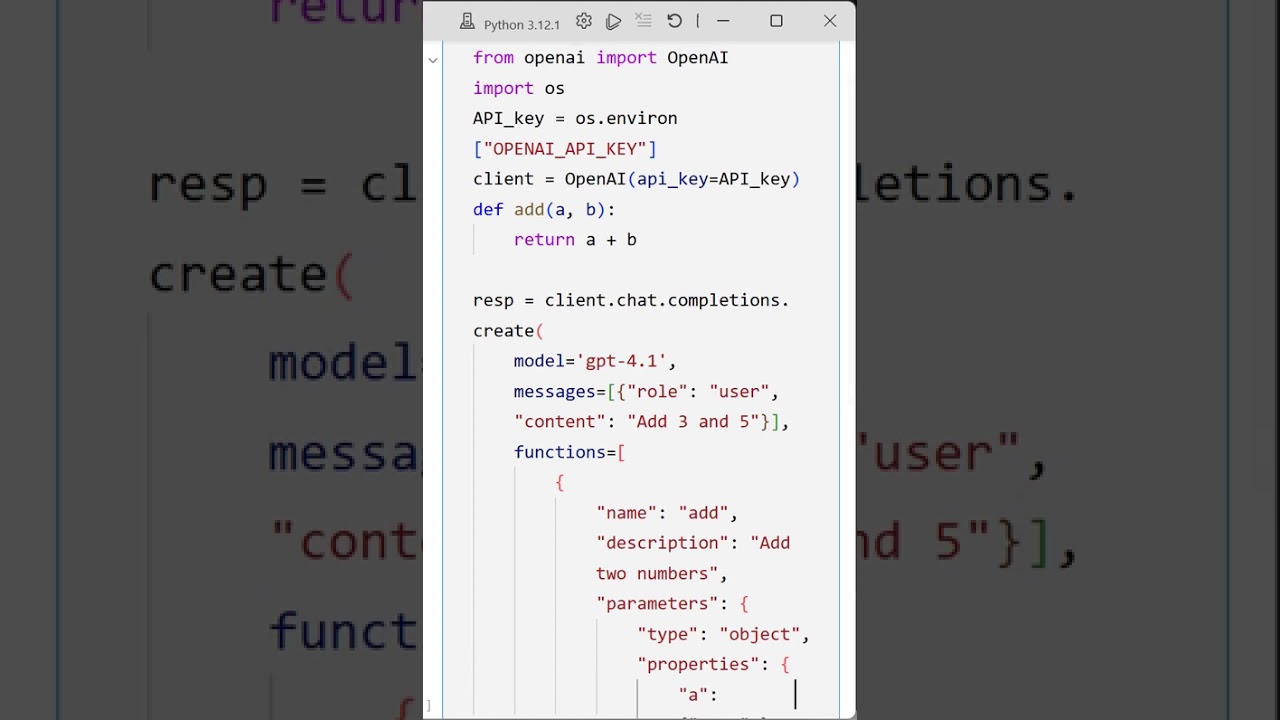Click the 'API_key = os.environ' line
This screenshot has width=1280, height=720.
[575, 118]
